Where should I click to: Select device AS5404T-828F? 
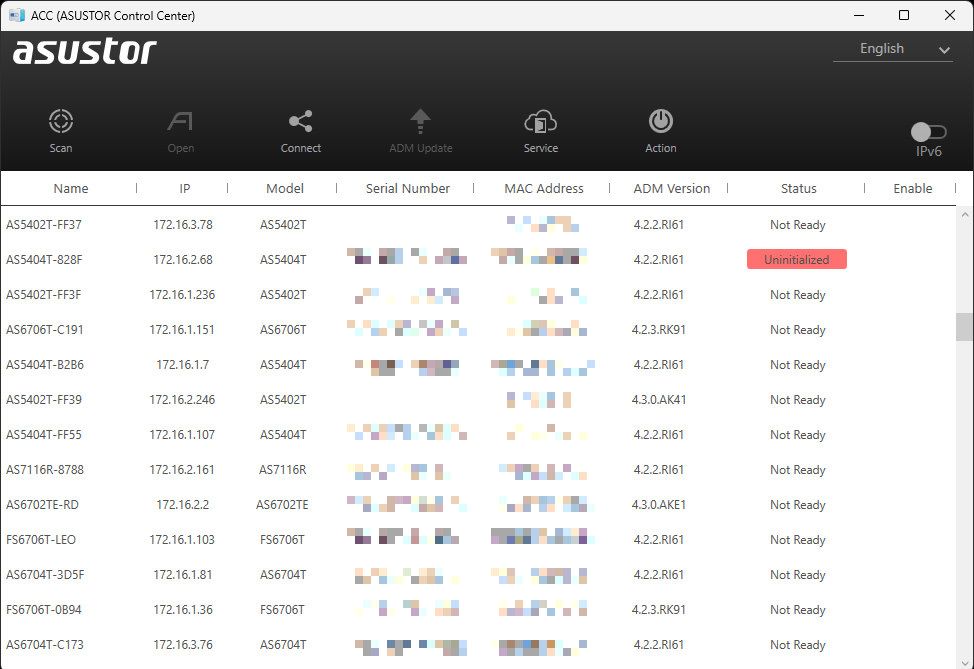44,260
